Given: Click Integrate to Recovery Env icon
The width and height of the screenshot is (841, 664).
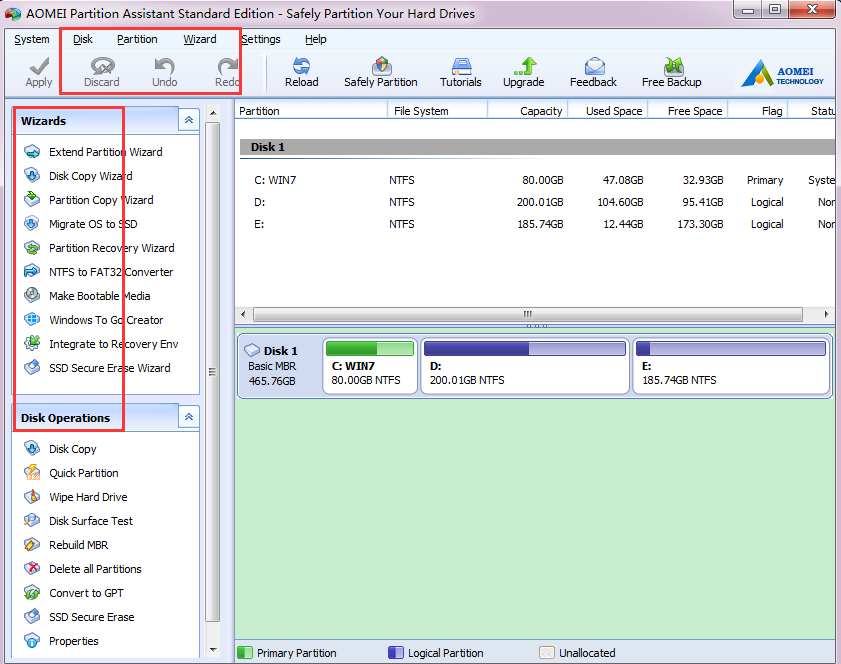Looking at the screenshot, I should point(32,343).
